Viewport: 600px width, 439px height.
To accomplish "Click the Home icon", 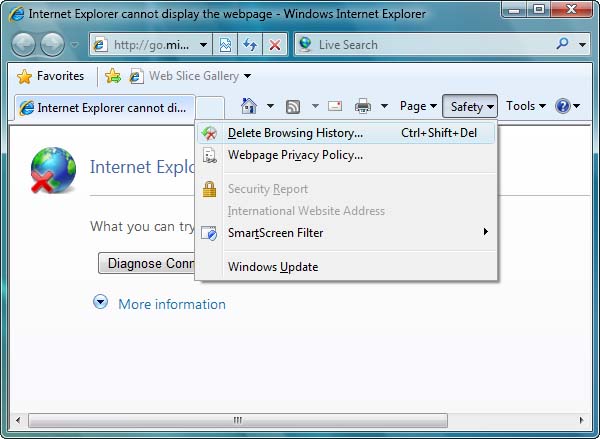I will point(249,106).
